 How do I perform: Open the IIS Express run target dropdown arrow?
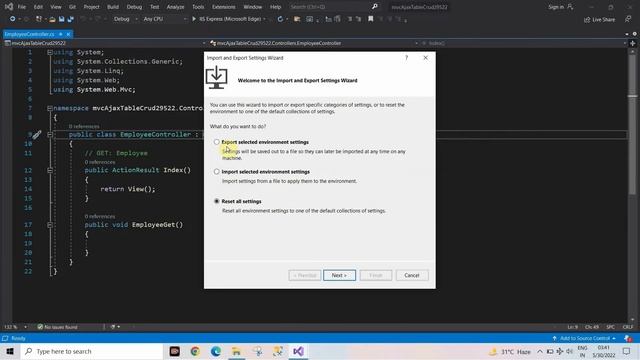click(264, 19)
